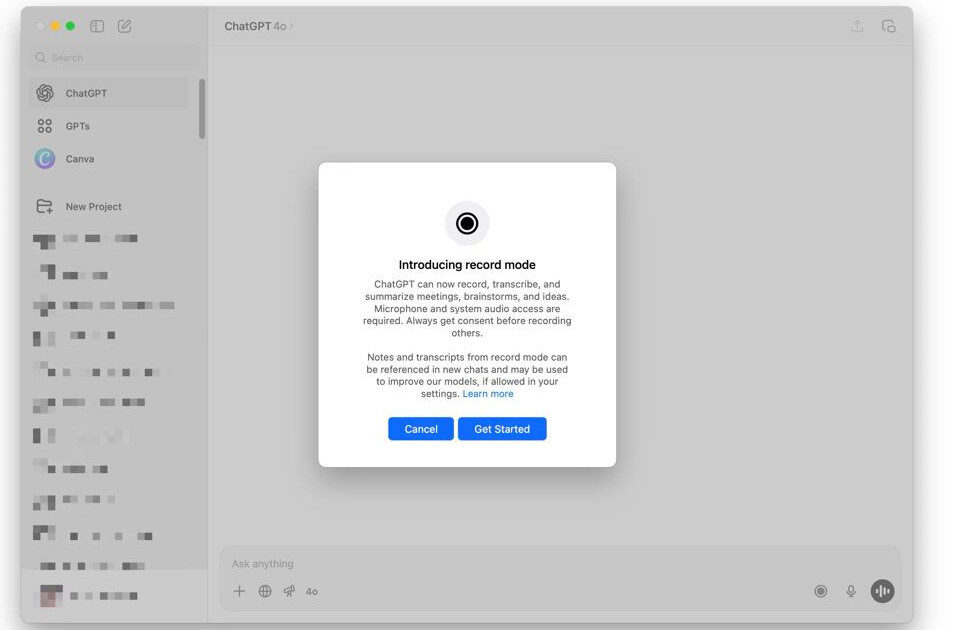The image size is (960, 630).
Task: Enable web search globe icon
Action: [x=265, y=591]
